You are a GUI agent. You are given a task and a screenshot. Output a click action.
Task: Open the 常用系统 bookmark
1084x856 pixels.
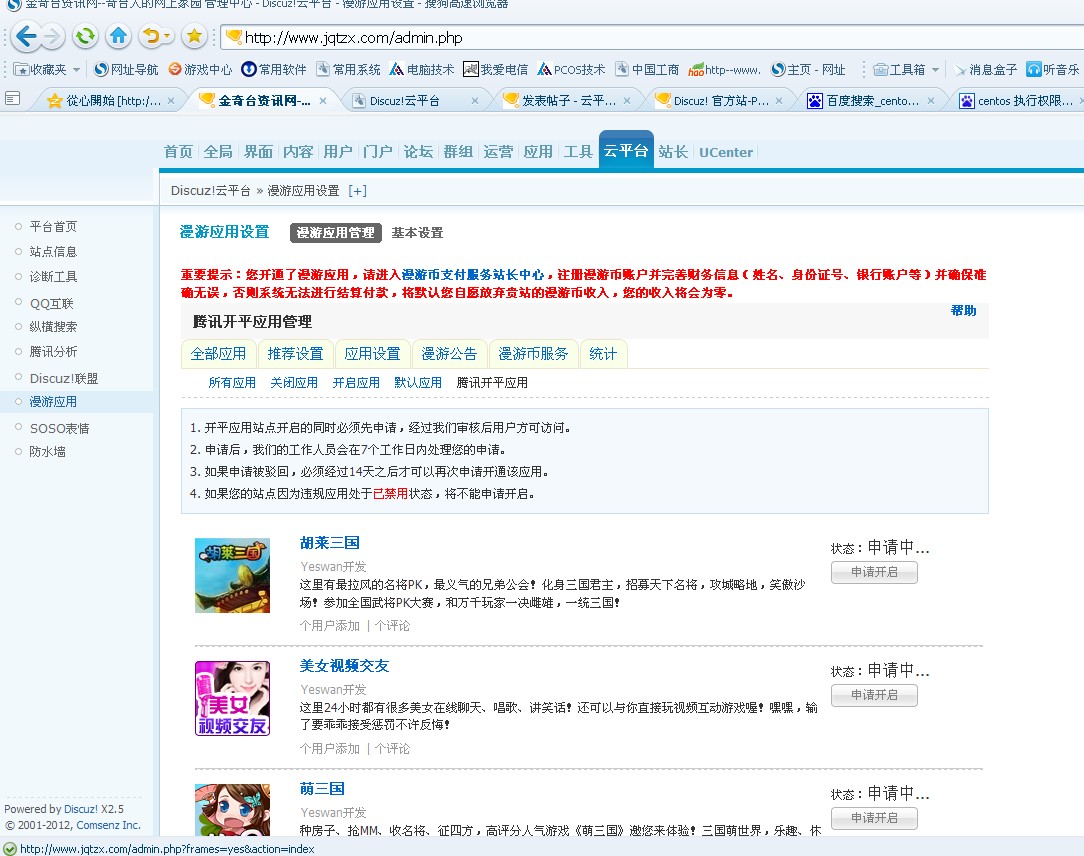(x=348, y=70)
